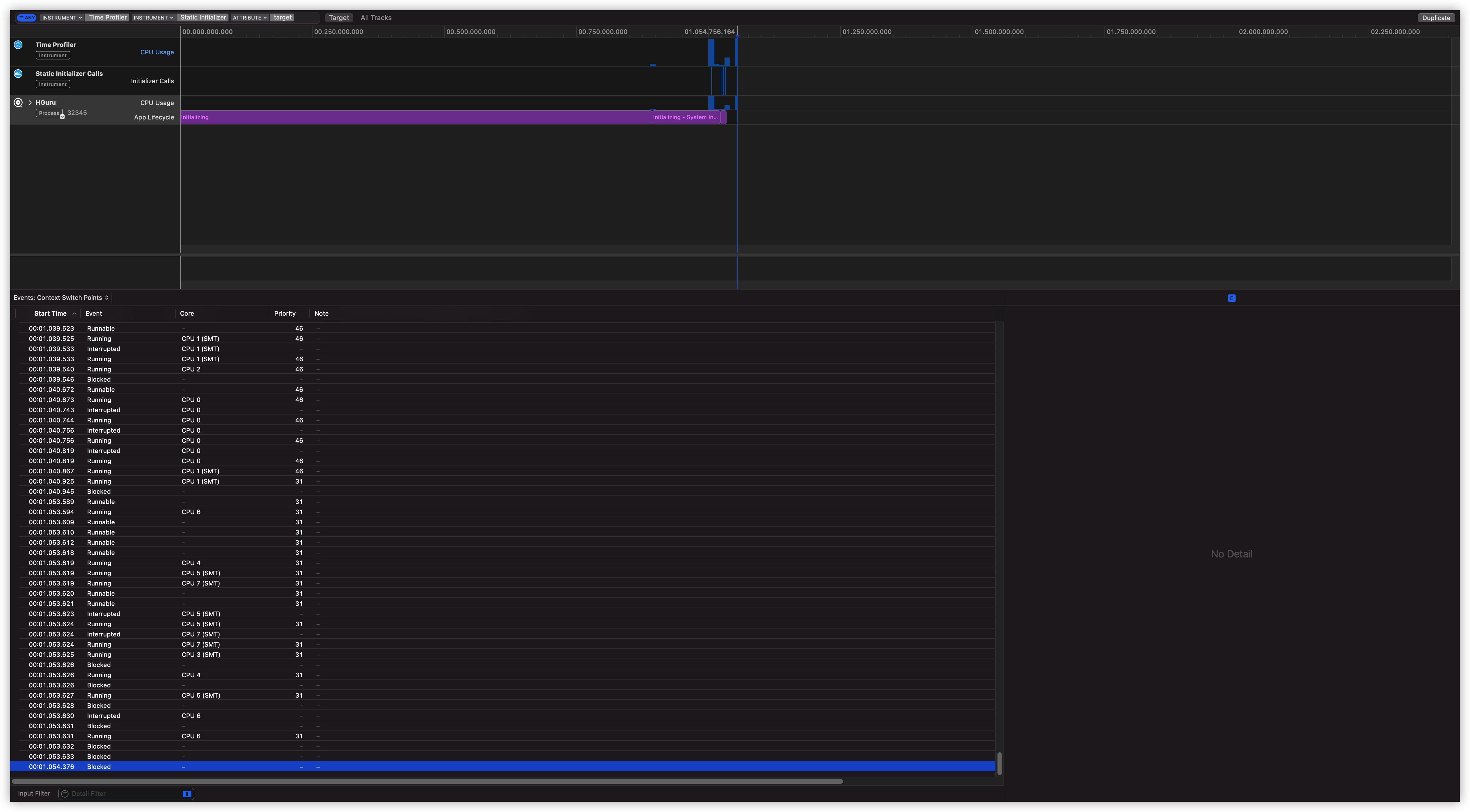Select the Time Profiler instrument icon
This screenshot has width=1470, height=812.
point(18,44)
